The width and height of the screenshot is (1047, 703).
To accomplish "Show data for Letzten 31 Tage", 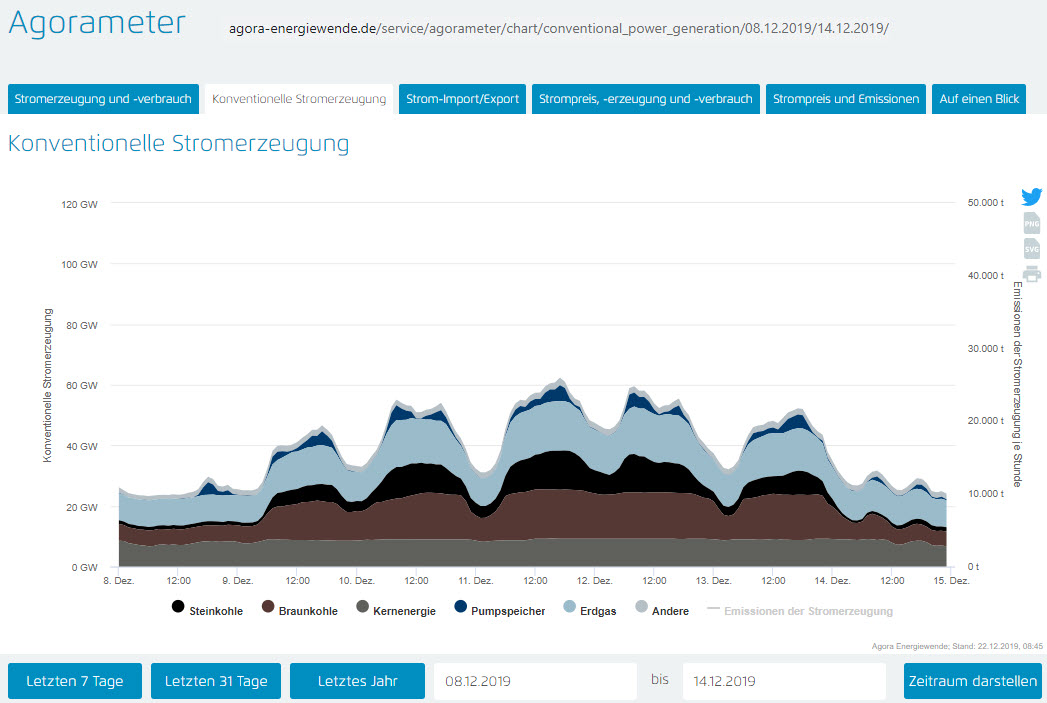I will pyautogui.click(x=216, y=681).
